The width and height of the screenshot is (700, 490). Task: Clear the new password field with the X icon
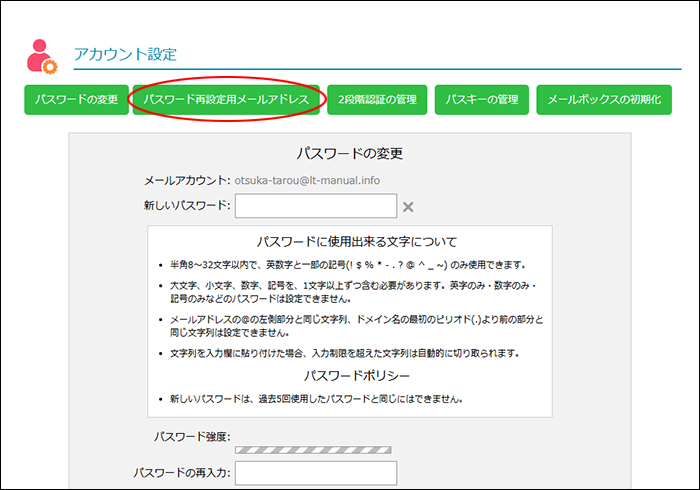point(407,207)
